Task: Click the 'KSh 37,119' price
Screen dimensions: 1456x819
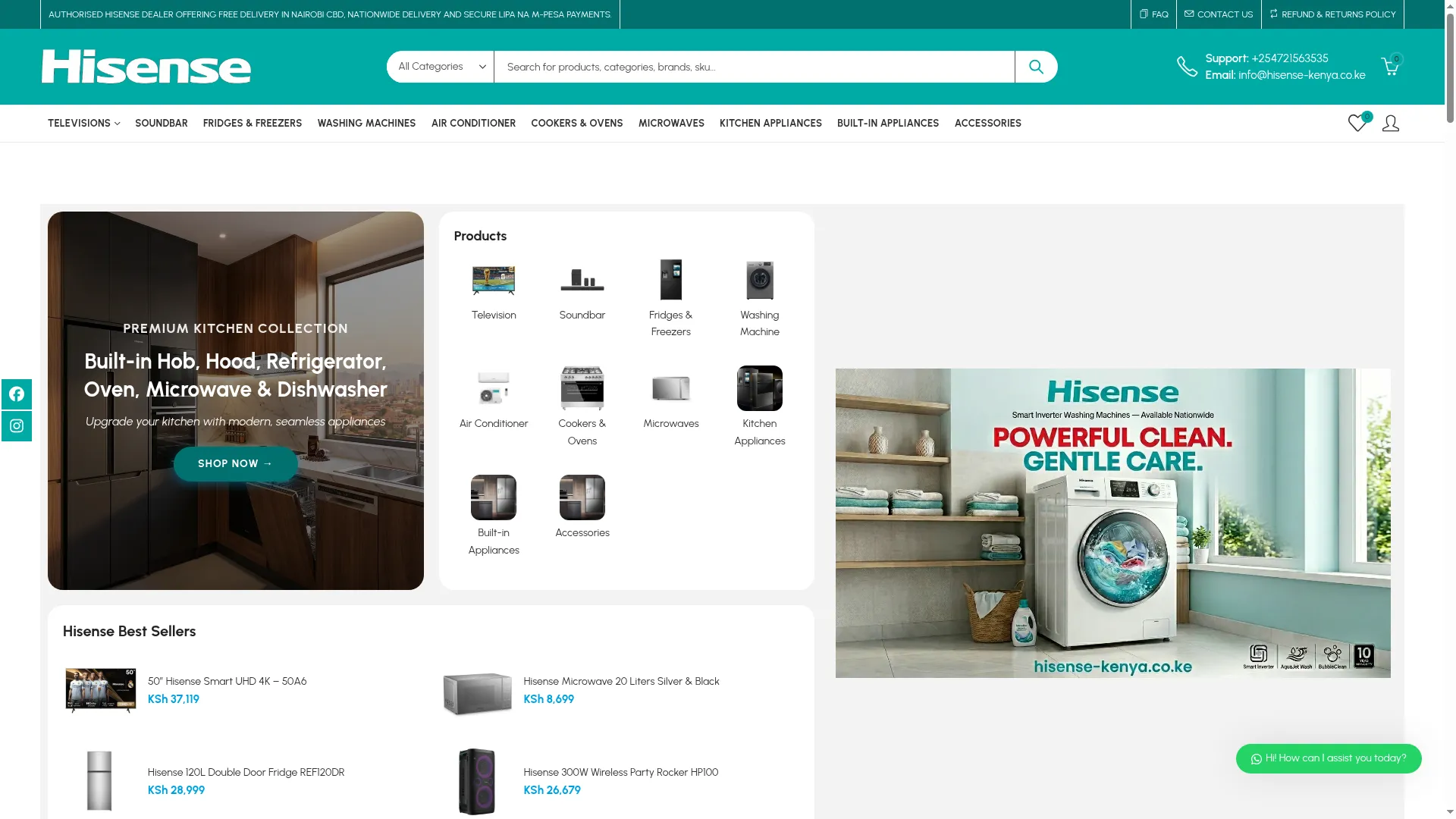Action: pyautogui.click(x=174, y=699)
